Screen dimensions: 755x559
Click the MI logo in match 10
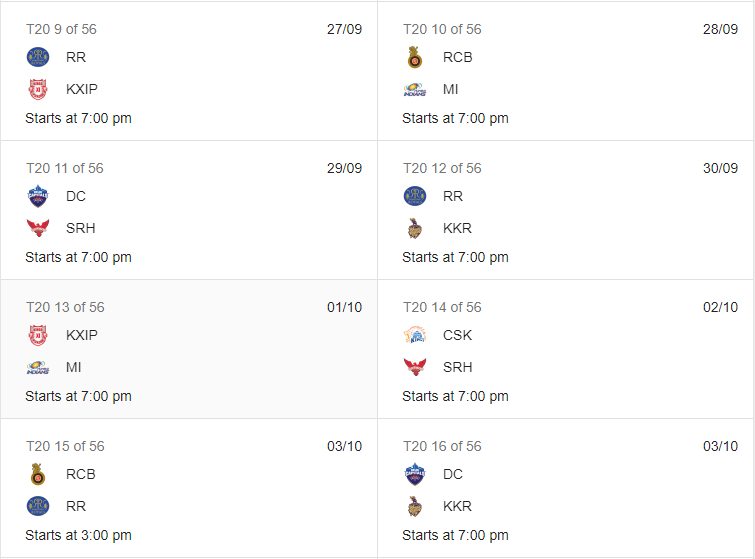click(414, 89)
